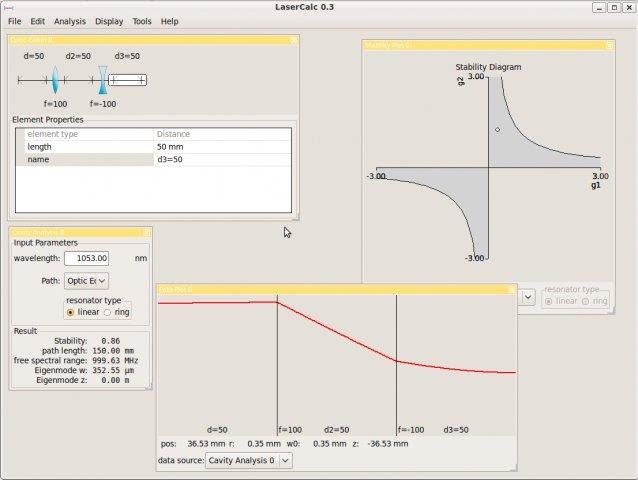
Task: Click the d3=50 distance element in editor
Action: [127, 79]
